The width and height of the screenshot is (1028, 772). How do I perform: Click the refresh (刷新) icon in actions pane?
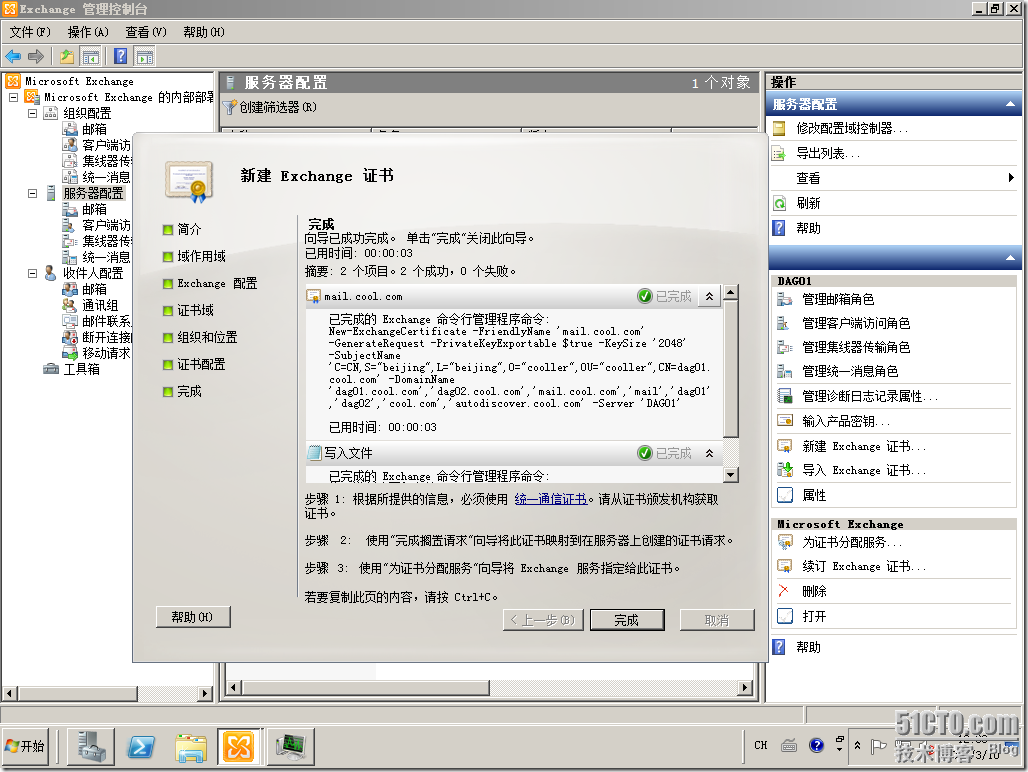[780, 203]
